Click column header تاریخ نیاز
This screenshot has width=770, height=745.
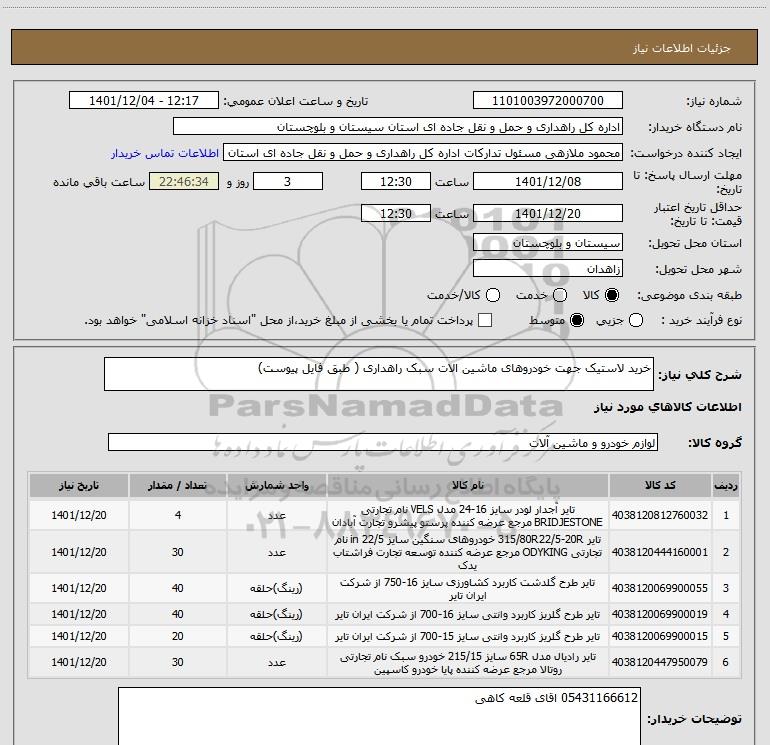coord(79,486)
